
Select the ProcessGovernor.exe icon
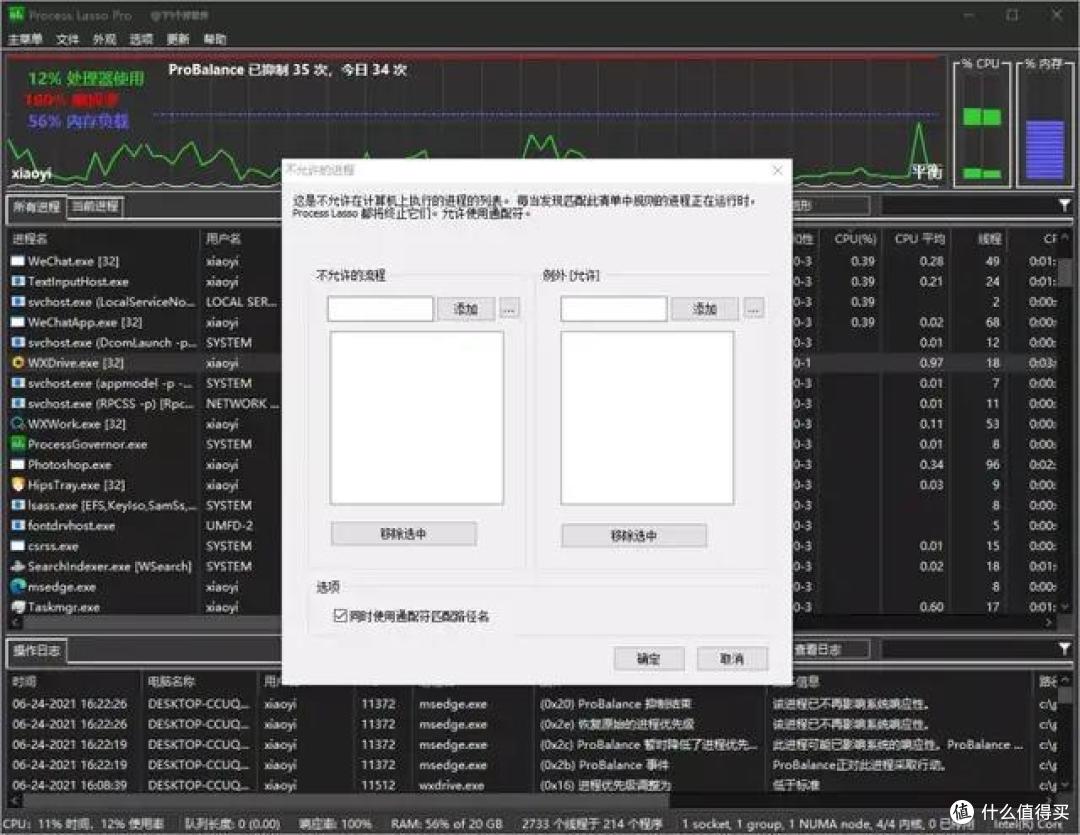tap(18, 444)
